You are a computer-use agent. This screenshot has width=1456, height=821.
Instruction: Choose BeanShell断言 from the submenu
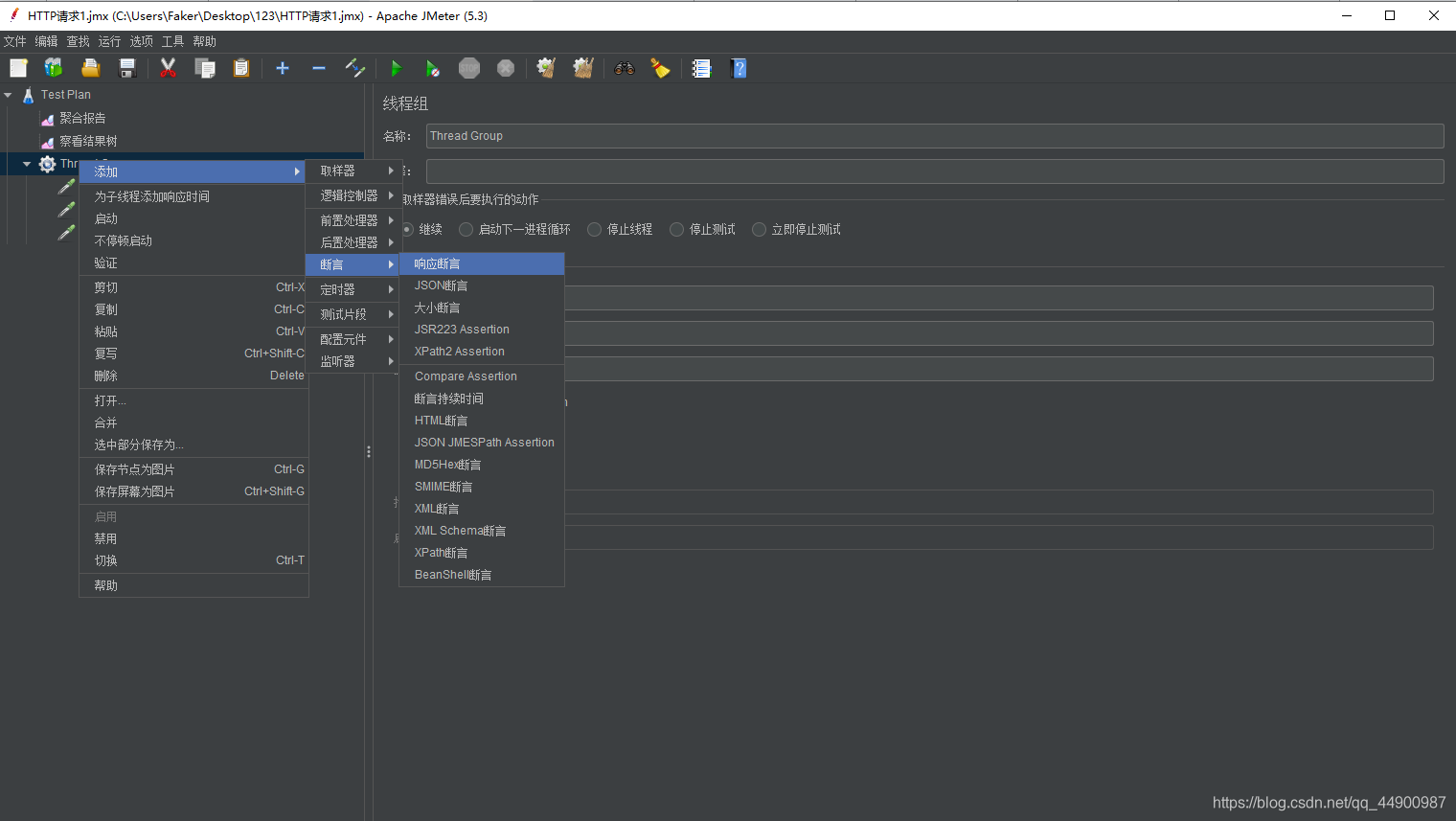[482, 575]
